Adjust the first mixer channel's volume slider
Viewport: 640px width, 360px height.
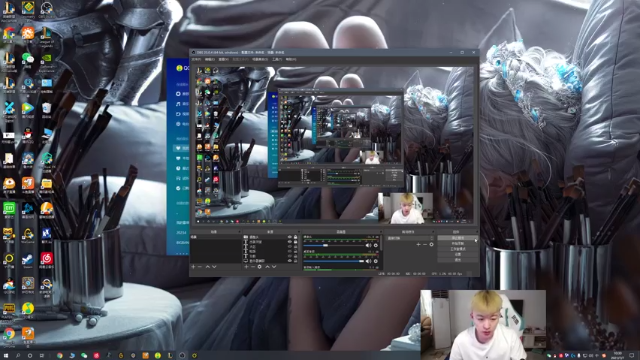click(333, 245)
